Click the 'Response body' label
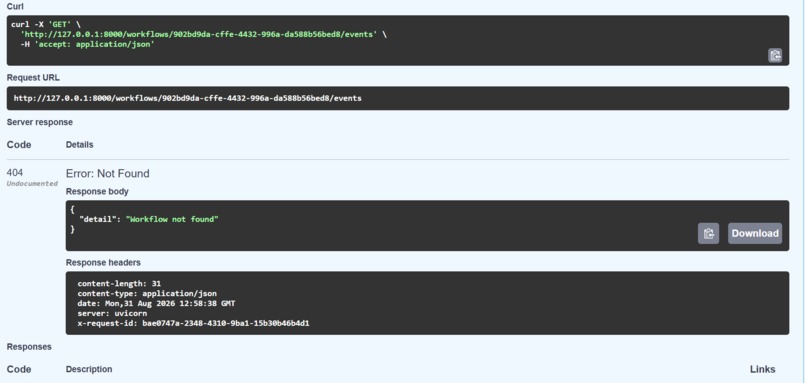The height and width of the screenshot is (383, 806). (x=97, y=192)
